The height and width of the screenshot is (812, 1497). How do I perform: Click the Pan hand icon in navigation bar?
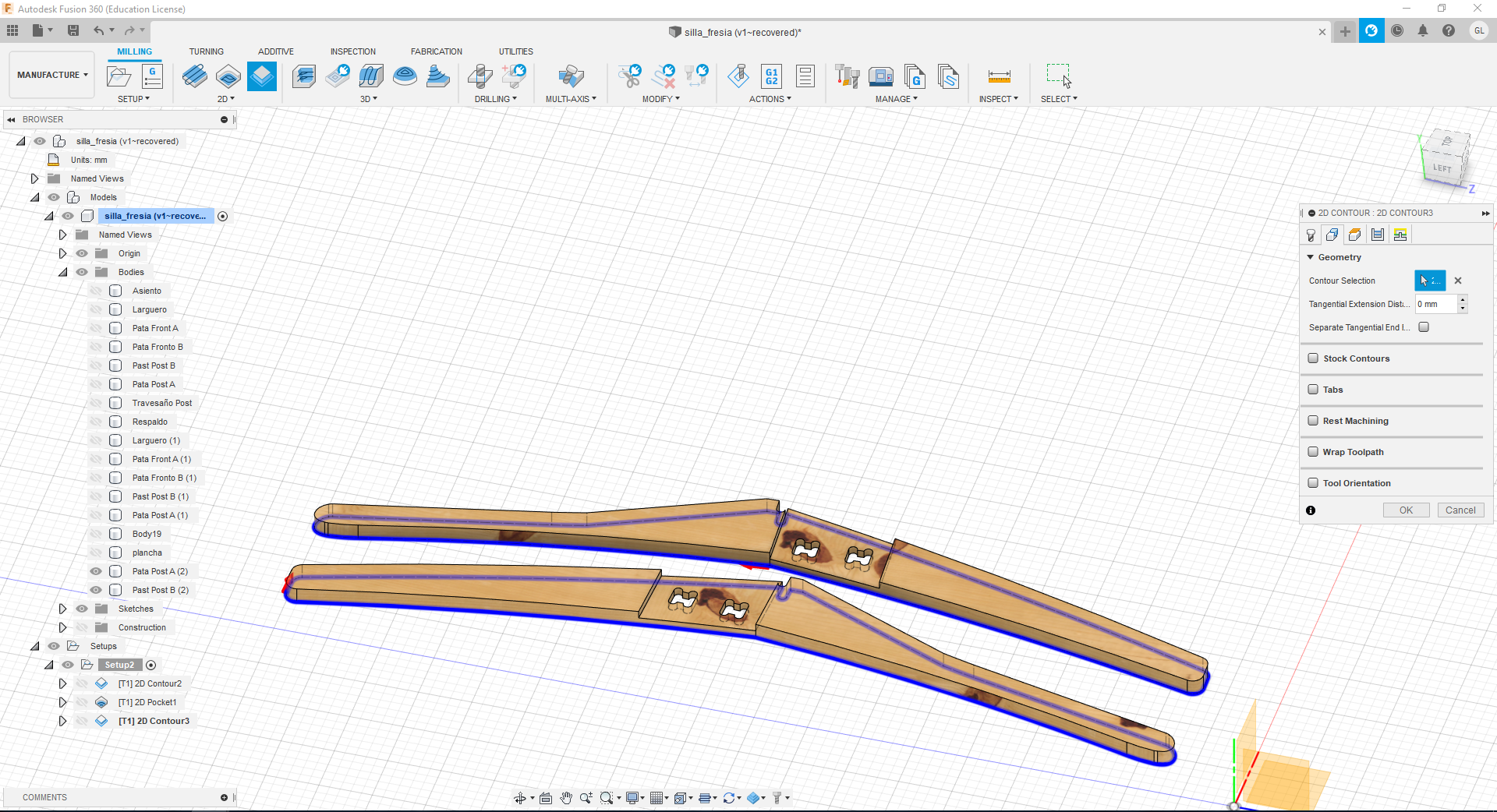566,798
